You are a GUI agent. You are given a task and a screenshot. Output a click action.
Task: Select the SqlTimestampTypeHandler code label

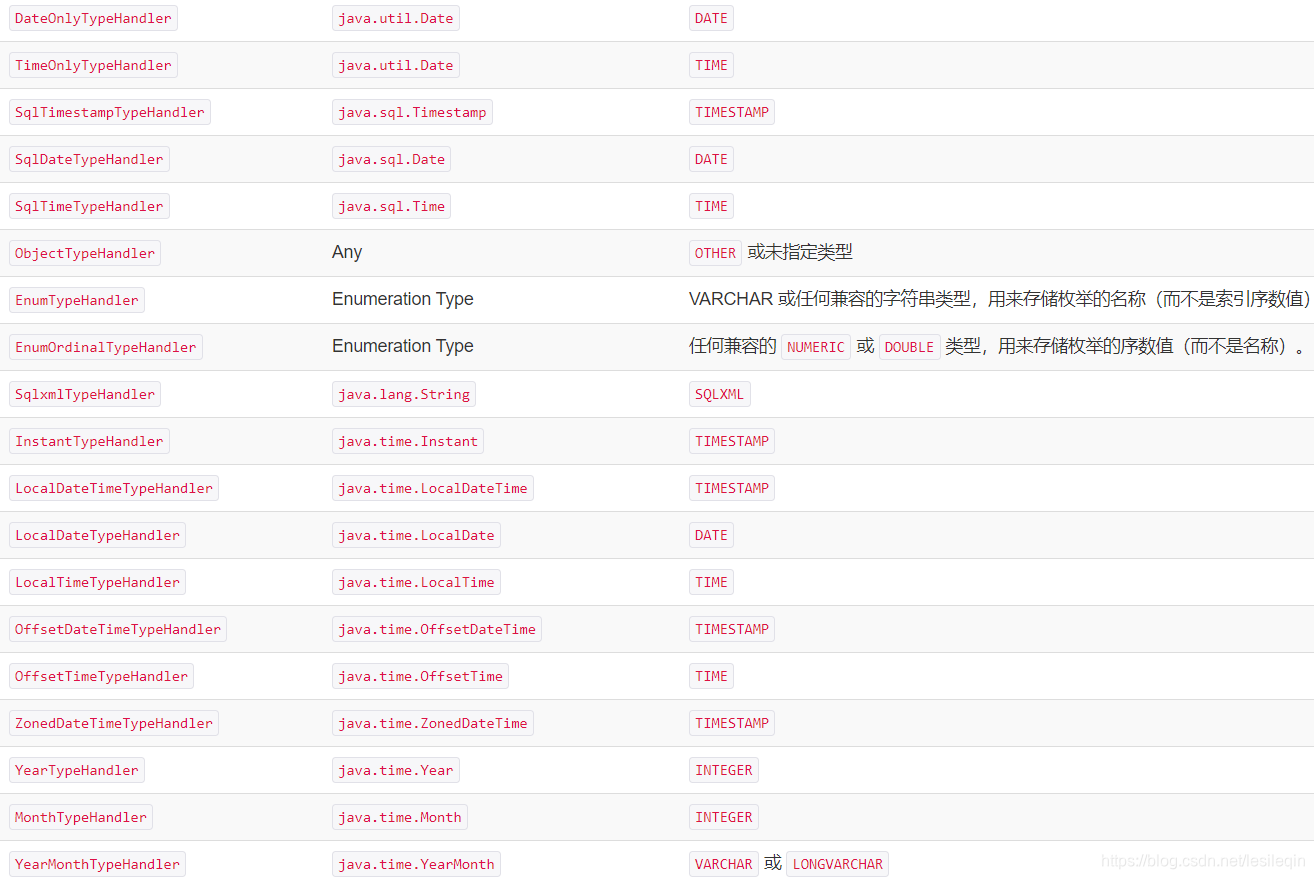click(x=110, y=112)
